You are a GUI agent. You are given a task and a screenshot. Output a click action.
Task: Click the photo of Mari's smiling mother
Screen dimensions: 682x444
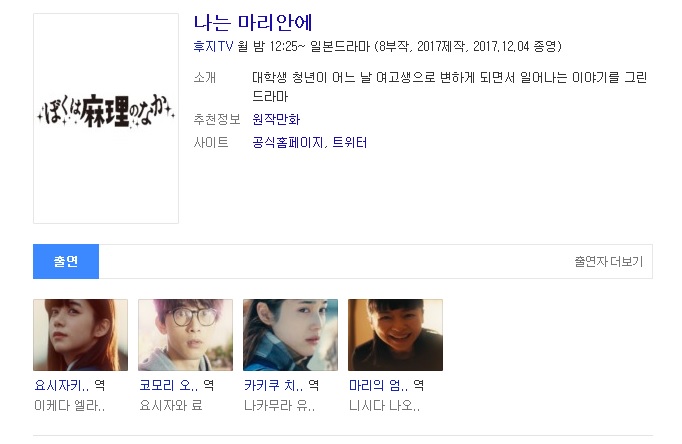click(395, 335)
